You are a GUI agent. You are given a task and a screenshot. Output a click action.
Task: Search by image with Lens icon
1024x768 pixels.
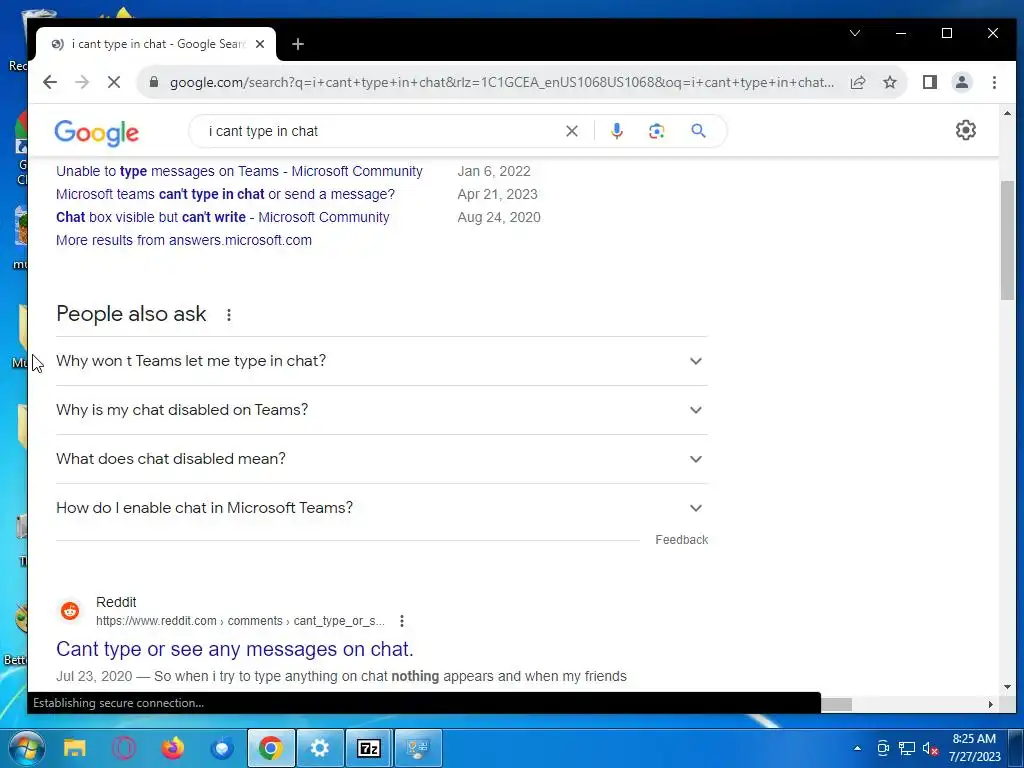click(x=656, y=131)
